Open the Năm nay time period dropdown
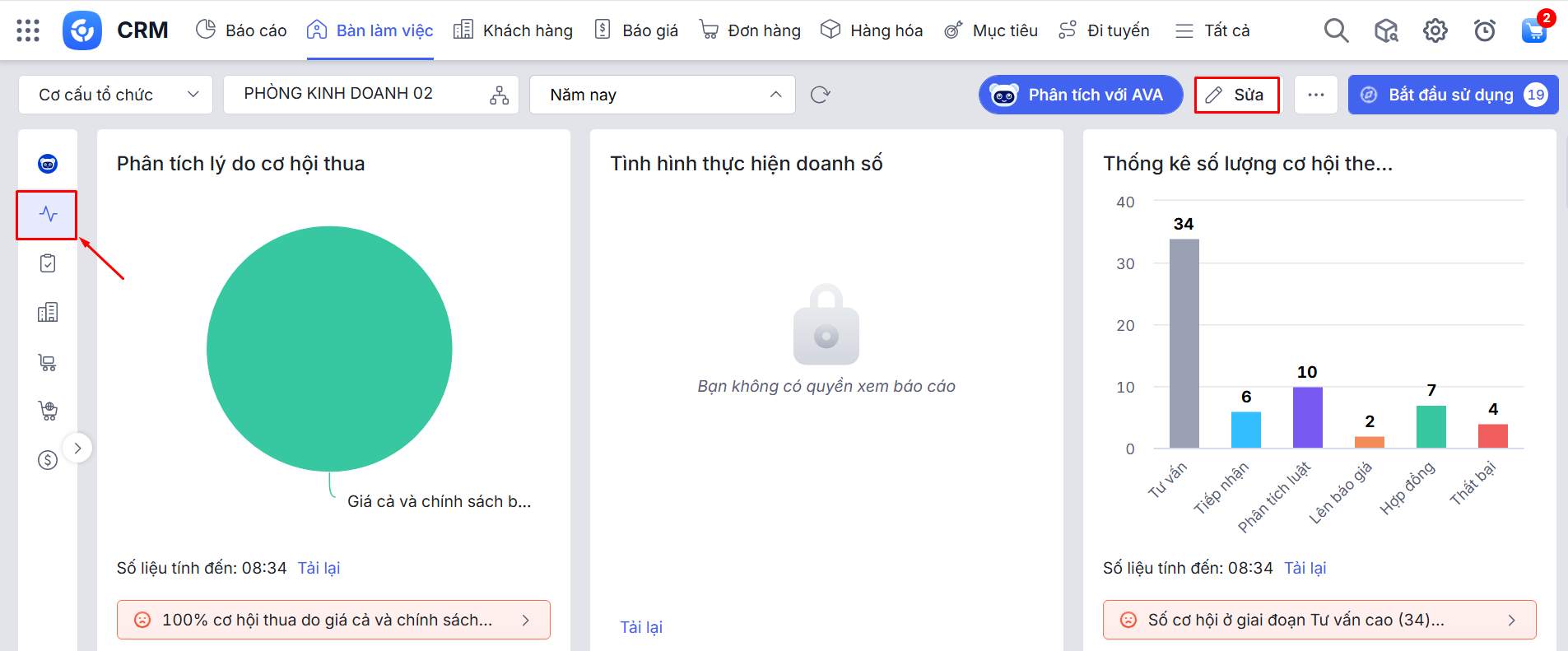The image size is (1568, 651). pyautogui.click(x=662, y=95)
